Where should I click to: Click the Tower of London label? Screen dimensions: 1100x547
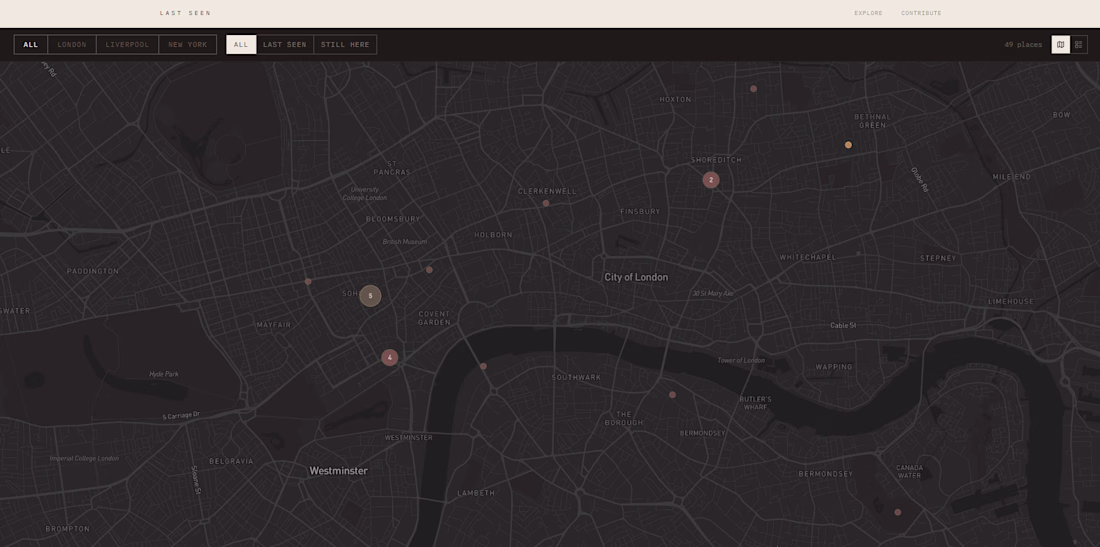[741, 360]
